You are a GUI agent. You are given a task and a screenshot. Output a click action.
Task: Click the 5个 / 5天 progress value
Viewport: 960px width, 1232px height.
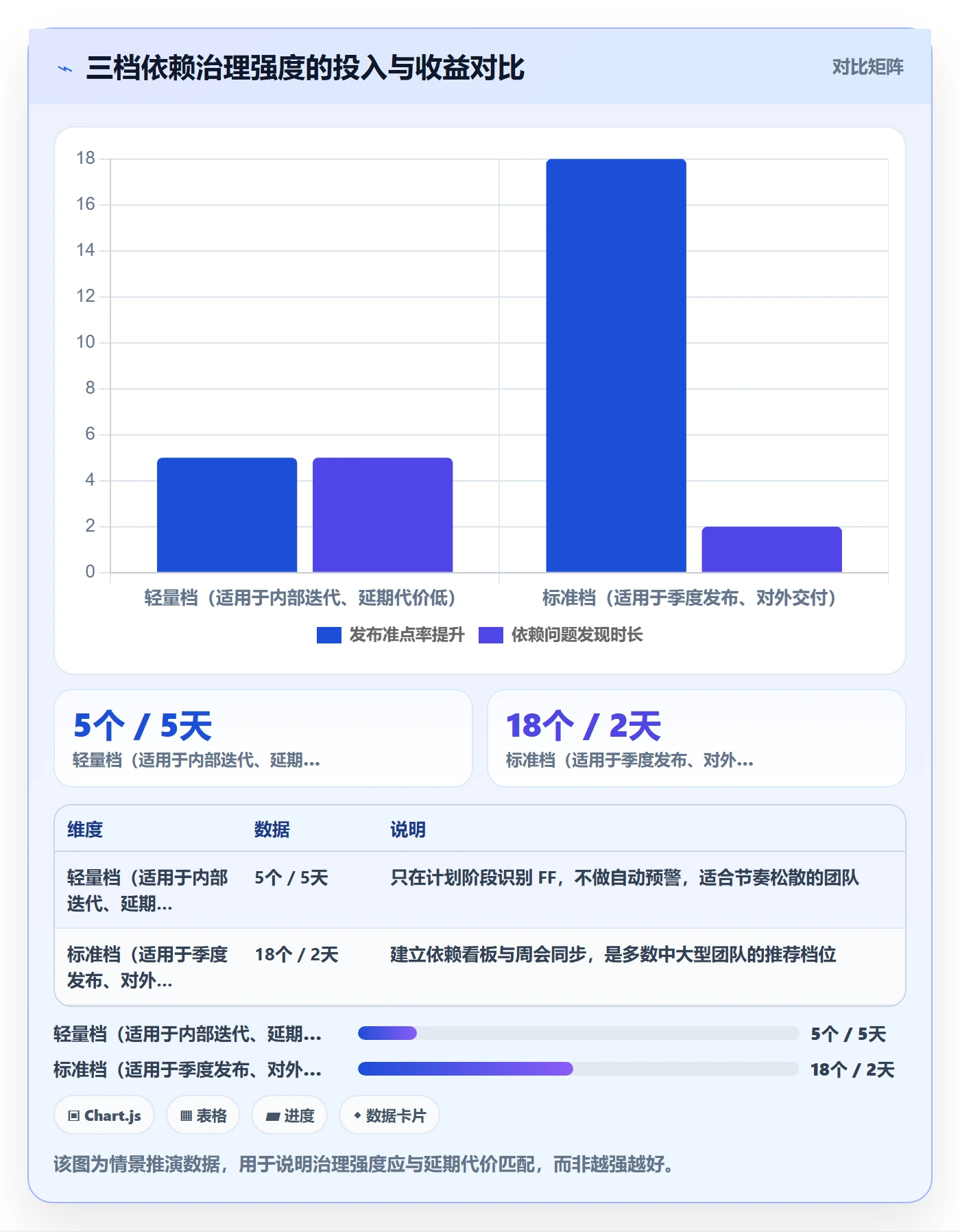coord(848,1034)
